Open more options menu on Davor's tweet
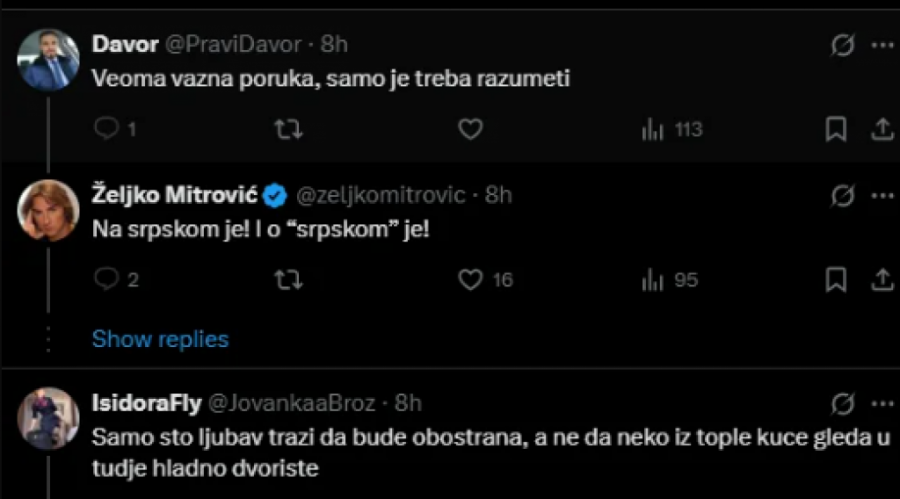The image size is (900, 499). click(883, 45)
